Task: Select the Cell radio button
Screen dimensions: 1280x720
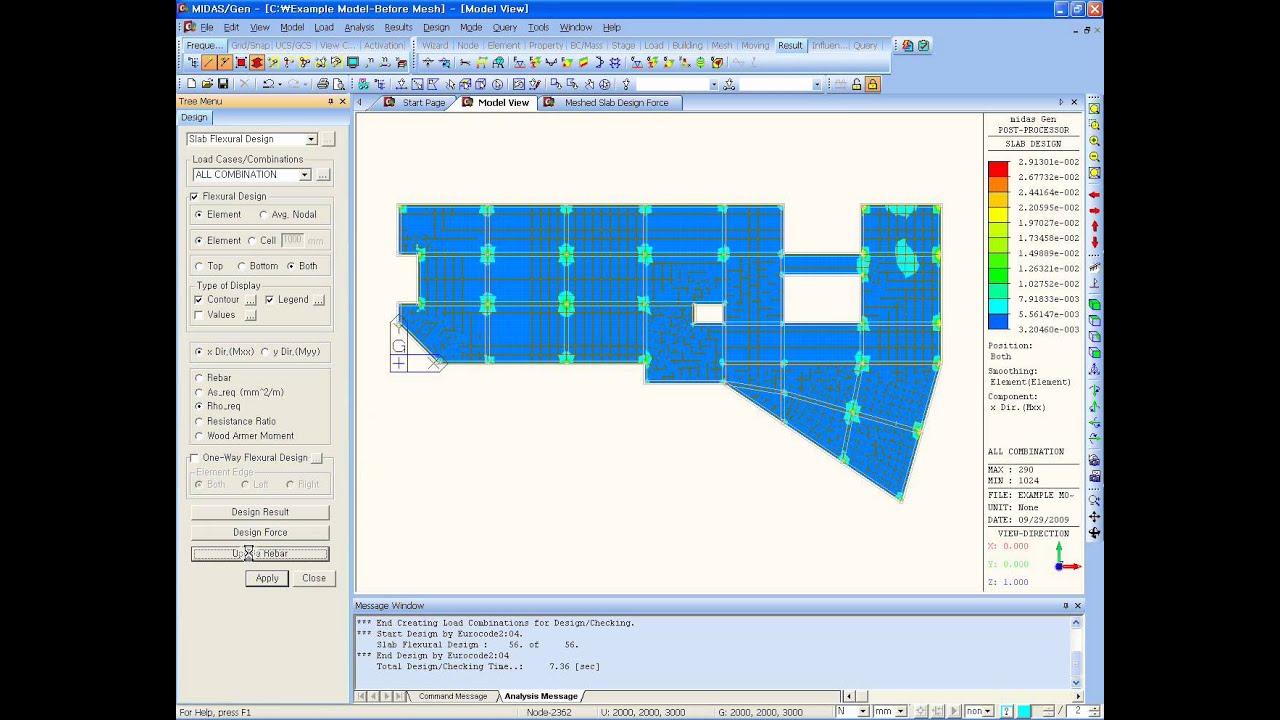Action: coord(251,240)
